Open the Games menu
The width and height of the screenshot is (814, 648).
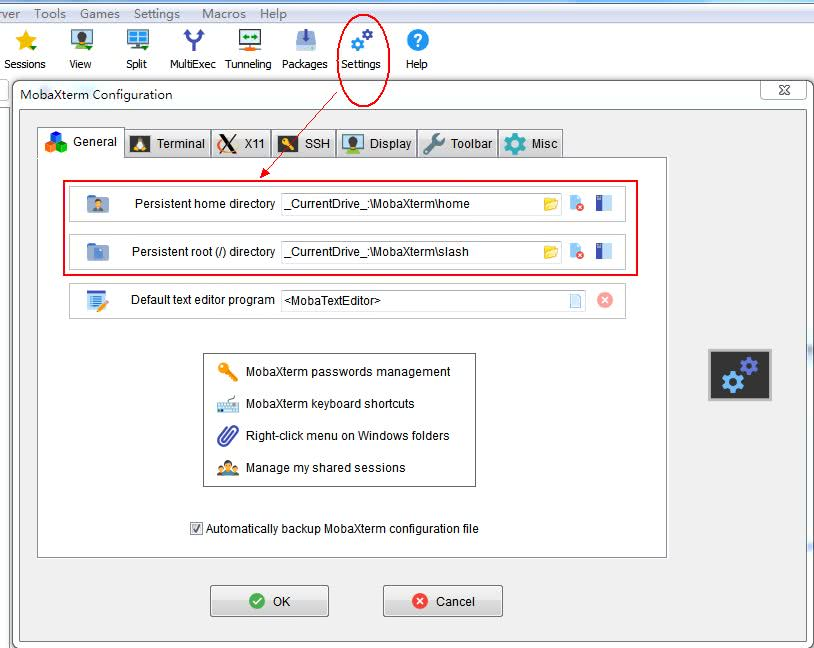tap(100, 14)
